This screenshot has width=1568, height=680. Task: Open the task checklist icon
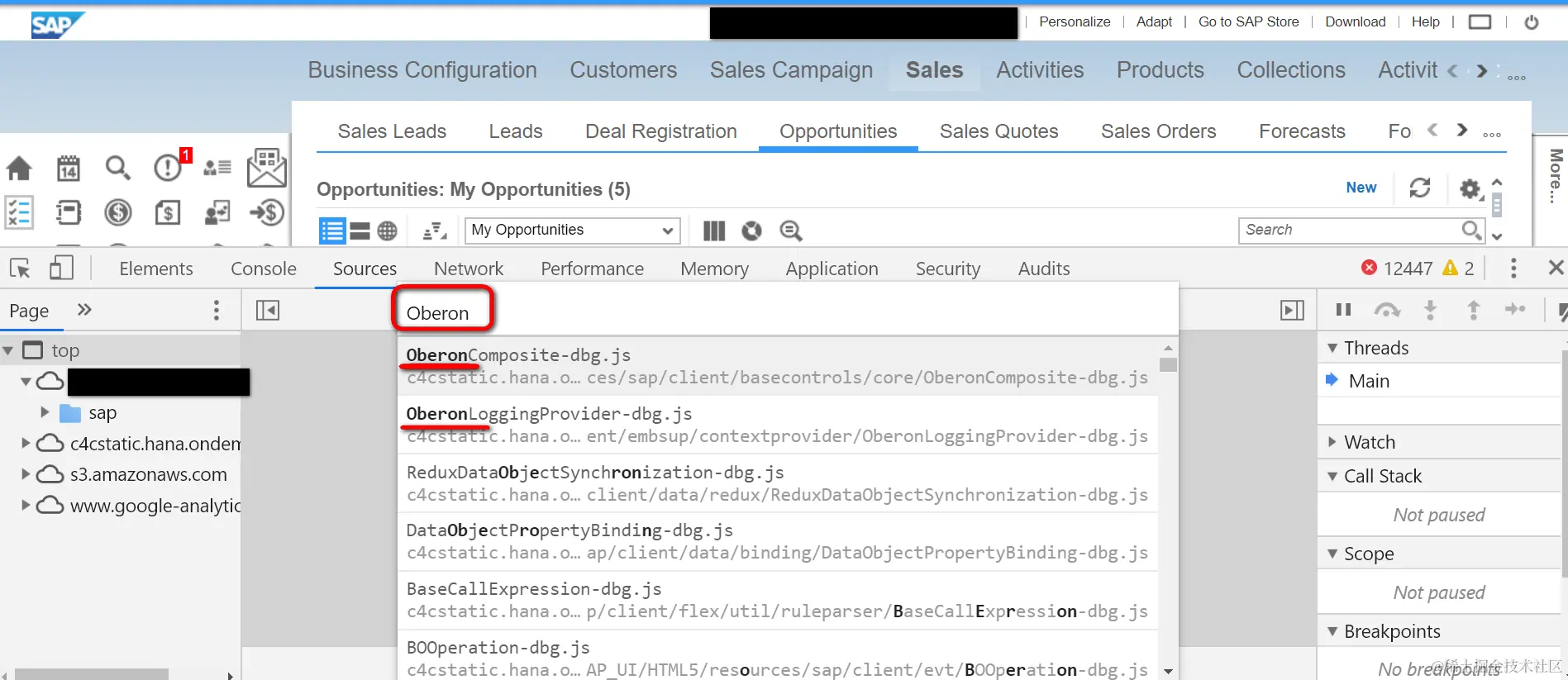(x=19, y=213)
